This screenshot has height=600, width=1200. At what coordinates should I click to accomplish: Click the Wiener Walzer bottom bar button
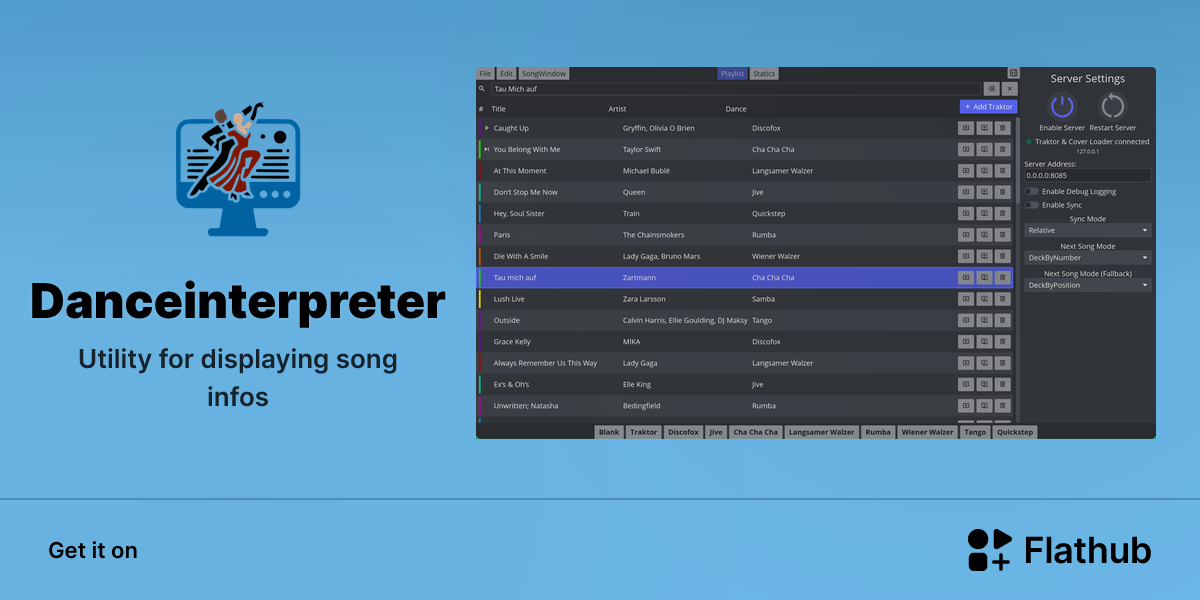pos(927,432)
